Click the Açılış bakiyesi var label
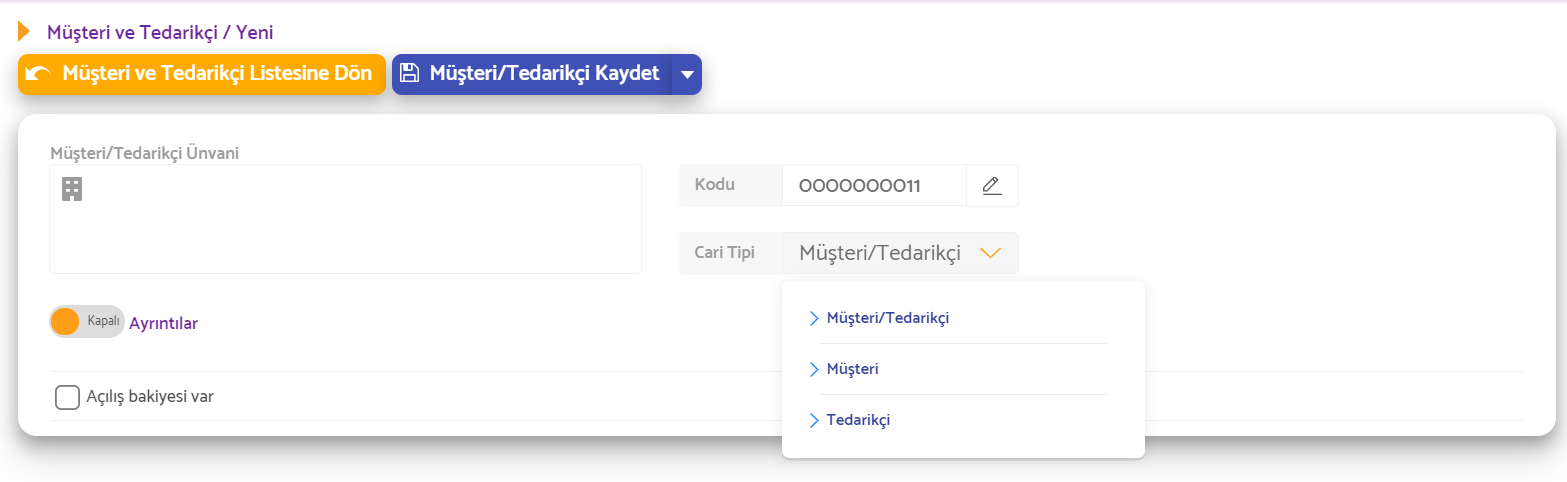The image size is (1567, 482). point(150,396)
